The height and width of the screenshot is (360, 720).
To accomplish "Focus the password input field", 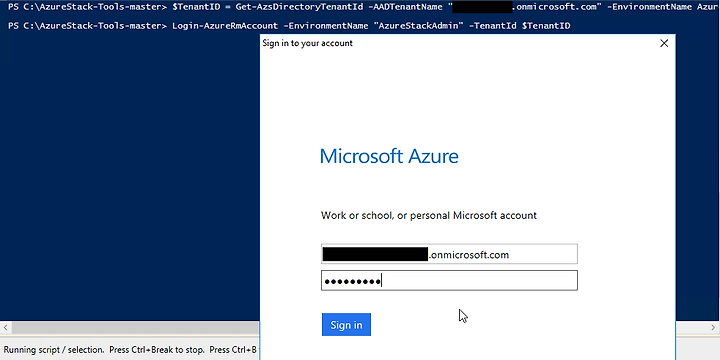I will coord(449,281).
